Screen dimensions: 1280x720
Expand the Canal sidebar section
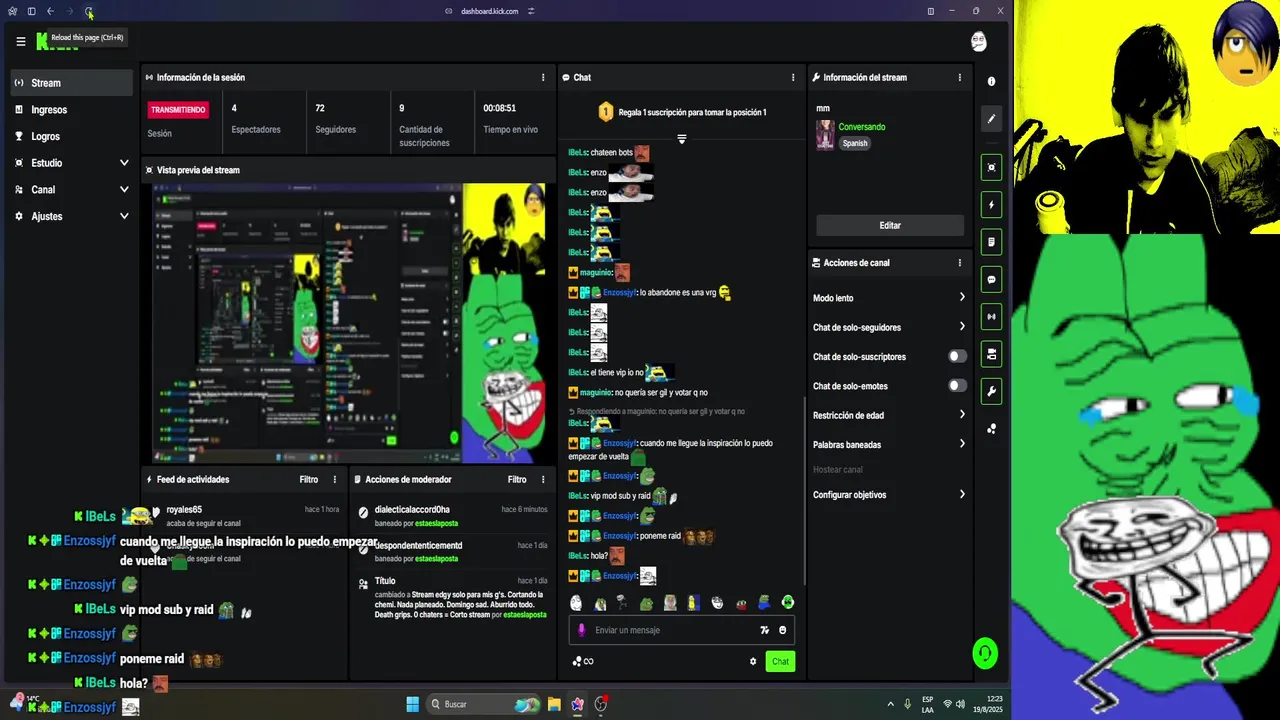[x=124, y=189]
